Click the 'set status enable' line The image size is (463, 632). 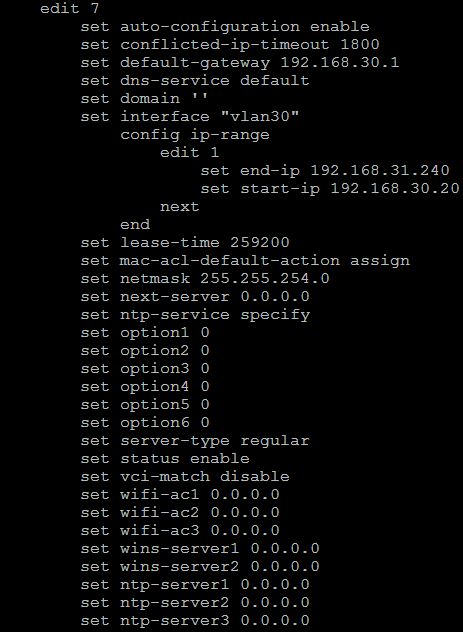coord(165,459)
